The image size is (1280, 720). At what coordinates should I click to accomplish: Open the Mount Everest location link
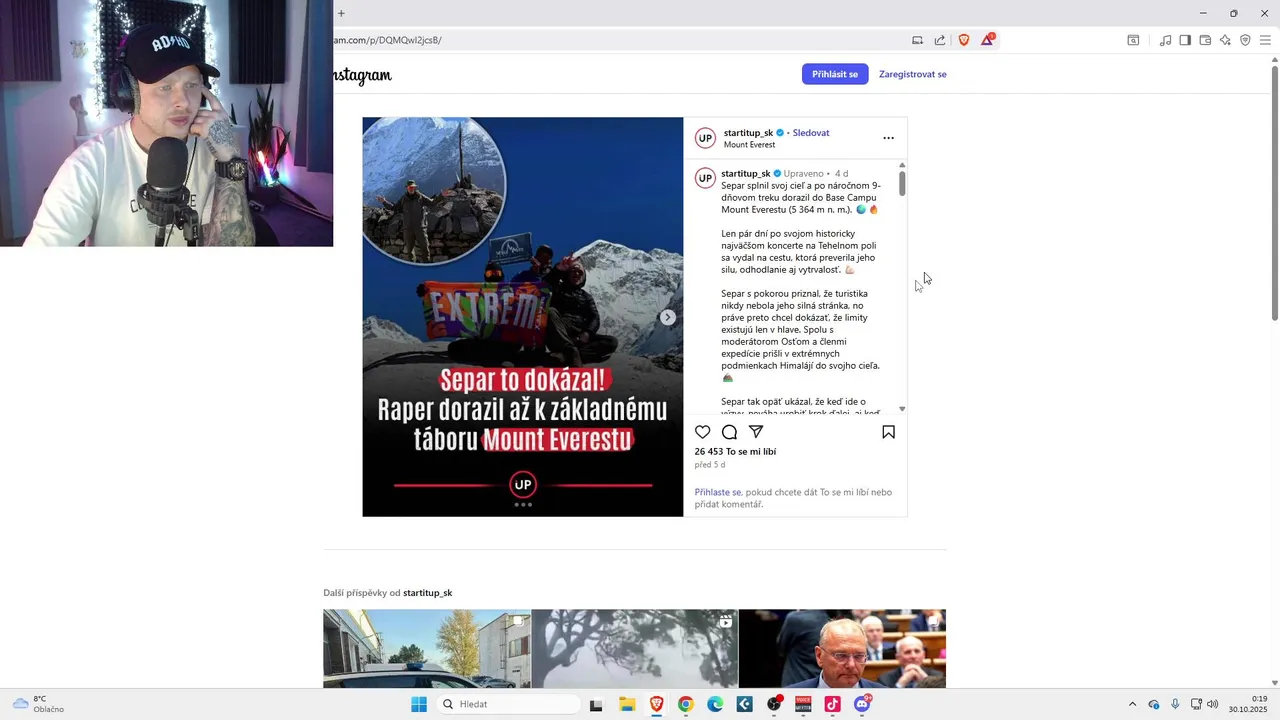pyautogui.click(x=749, y=145)
